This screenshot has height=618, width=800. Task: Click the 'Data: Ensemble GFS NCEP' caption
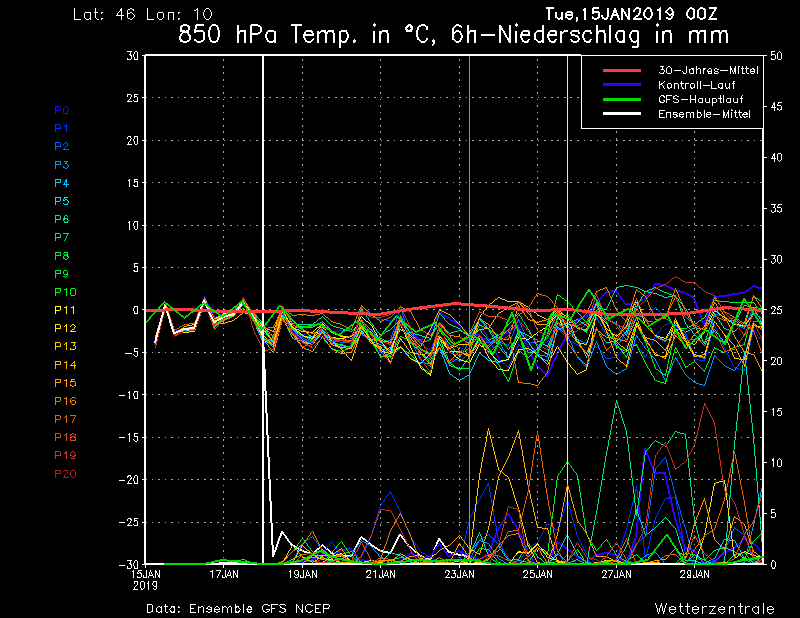click(238, 609)
